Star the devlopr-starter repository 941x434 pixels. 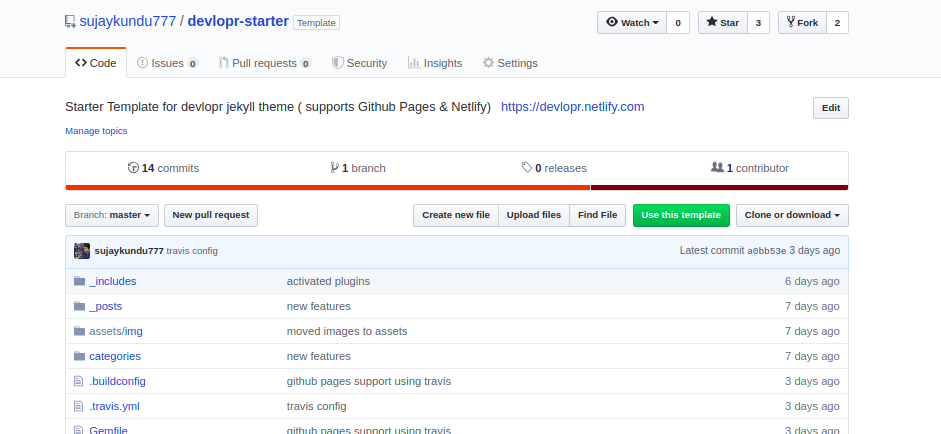coord(720,22)
